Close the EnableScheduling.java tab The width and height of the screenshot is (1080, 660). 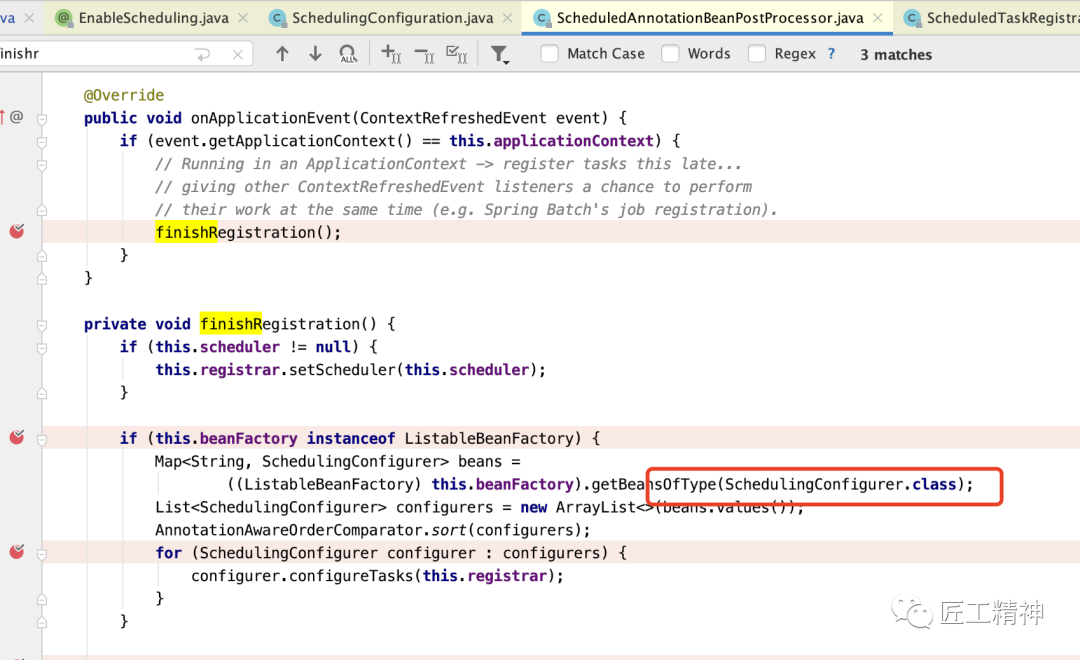point(243,18)
